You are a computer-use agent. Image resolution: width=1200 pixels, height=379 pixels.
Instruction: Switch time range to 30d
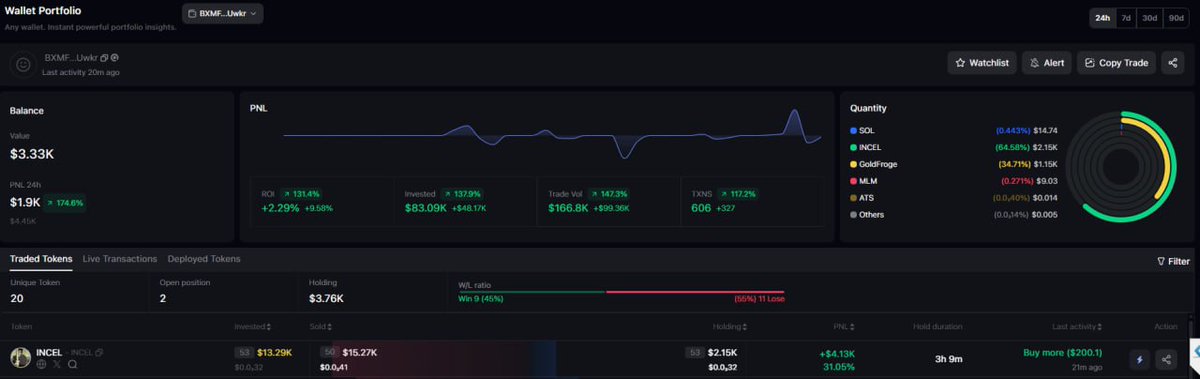pos(1150,18)
